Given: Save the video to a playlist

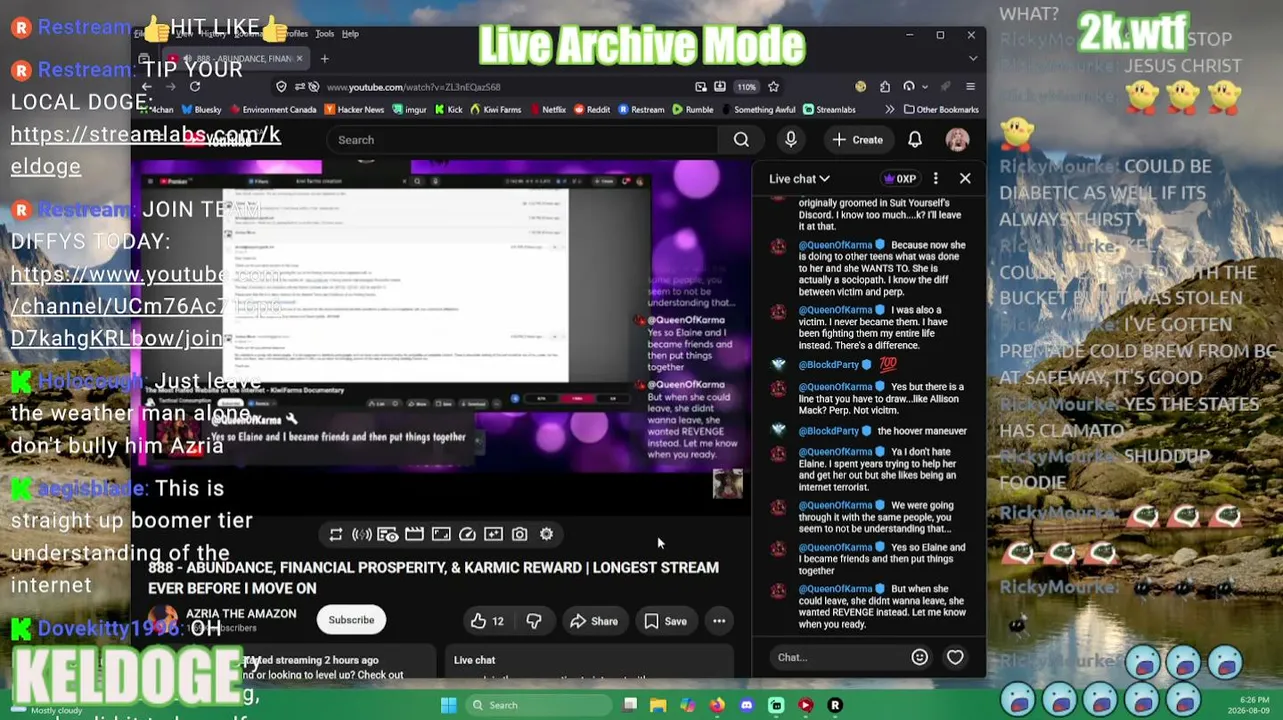Looking at the screenshot, I should 665,621.
